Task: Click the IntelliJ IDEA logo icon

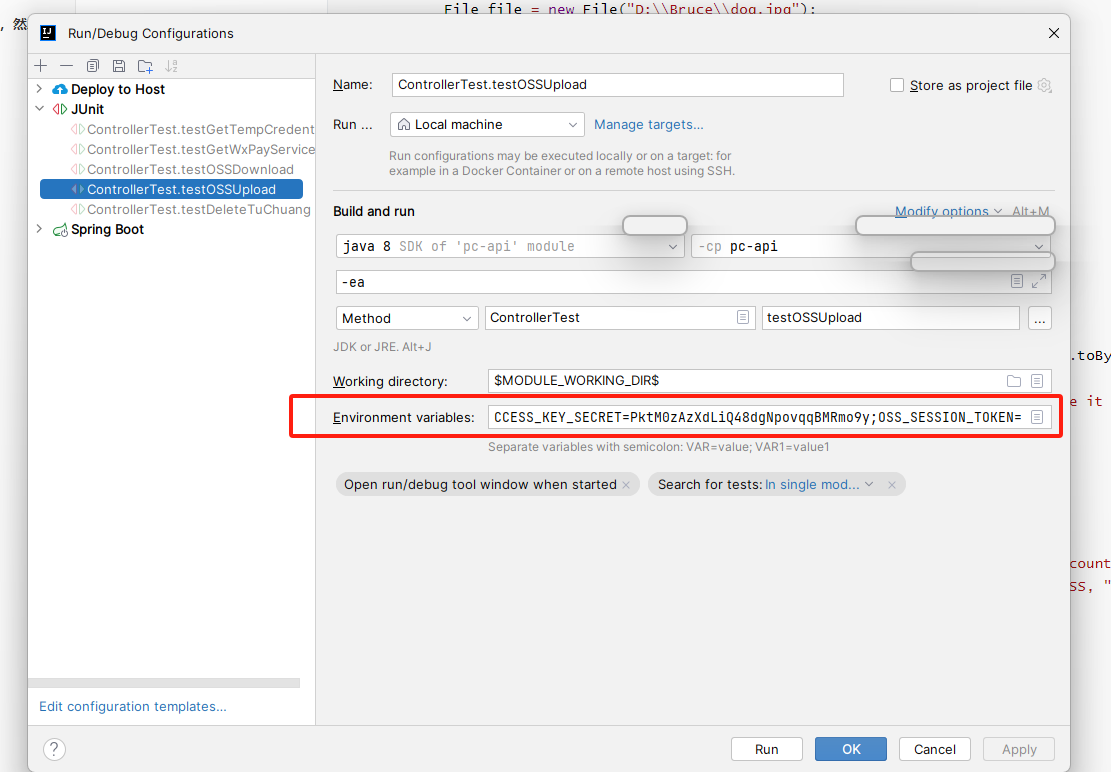Action: pyautogui.click(x=48, y=33)
